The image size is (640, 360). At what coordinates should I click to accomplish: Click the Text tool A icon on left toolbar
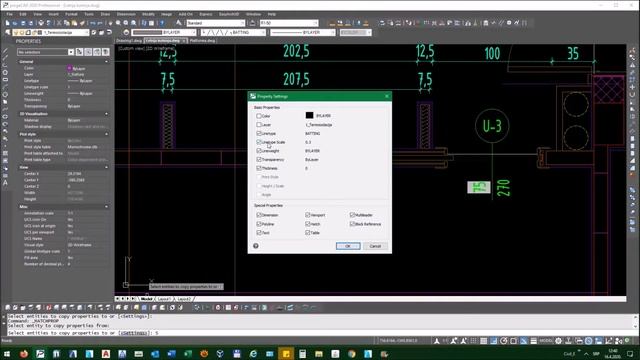[x=5, y=183]
